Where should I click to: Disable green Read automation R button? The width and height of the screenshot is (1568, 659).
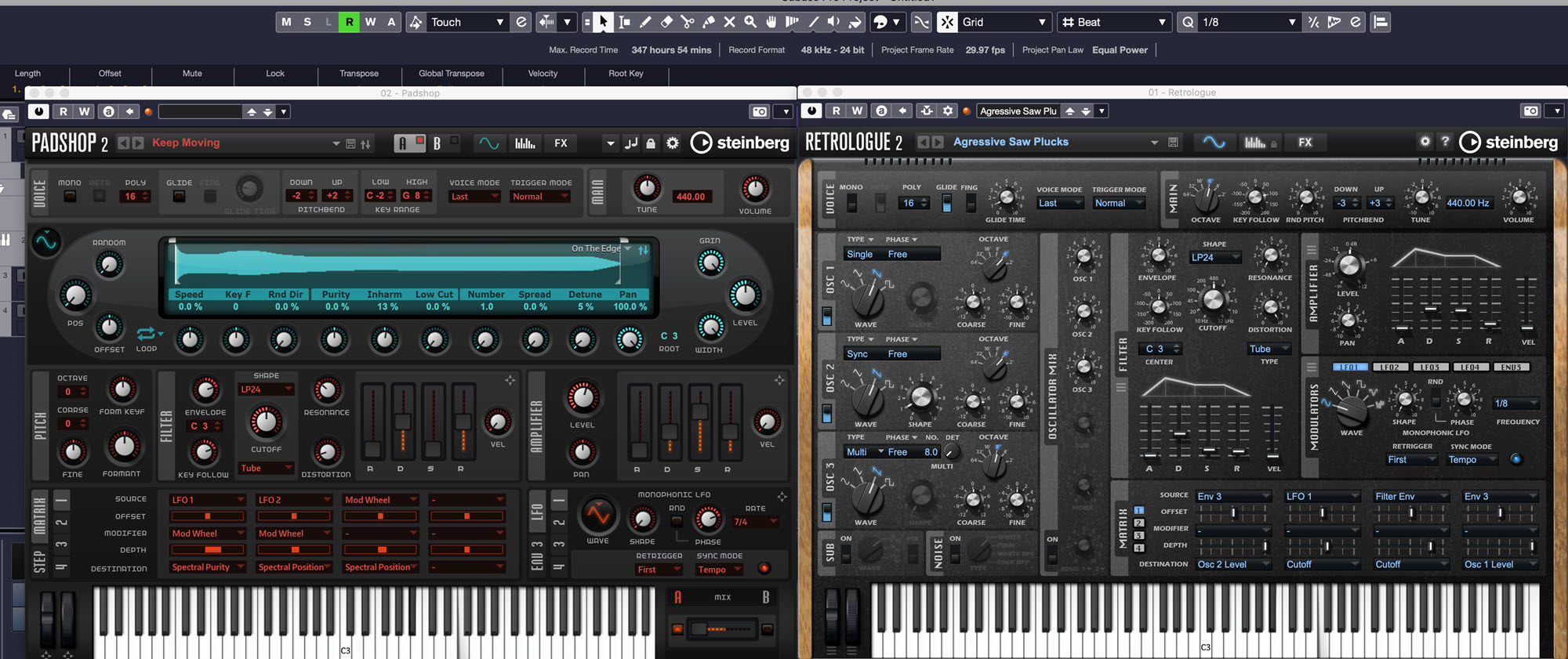pyautogui.click(x=349, y=22)
